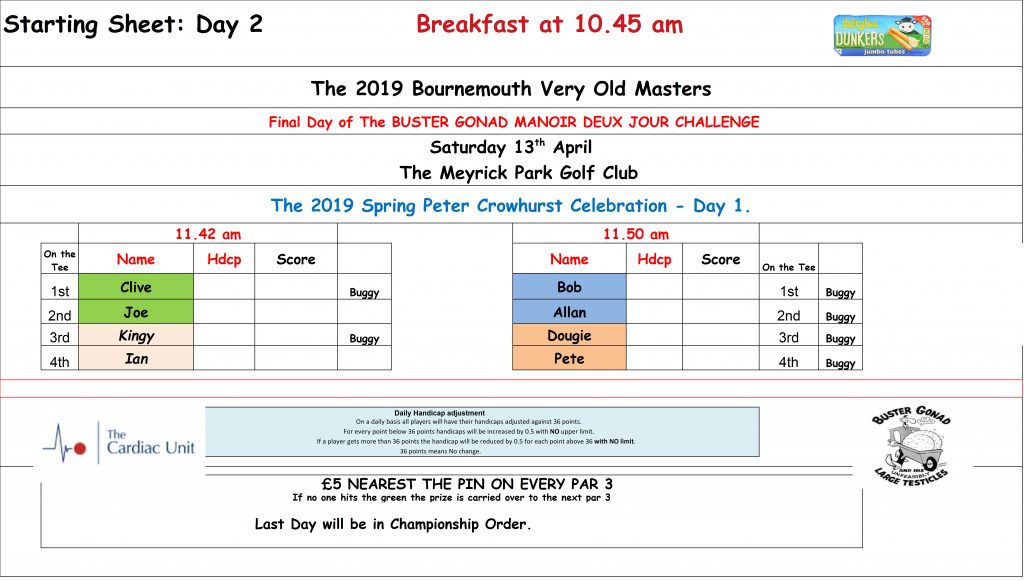
Task: Click the Breakfast at 10.45 am heading
Action: click(549, 25)
